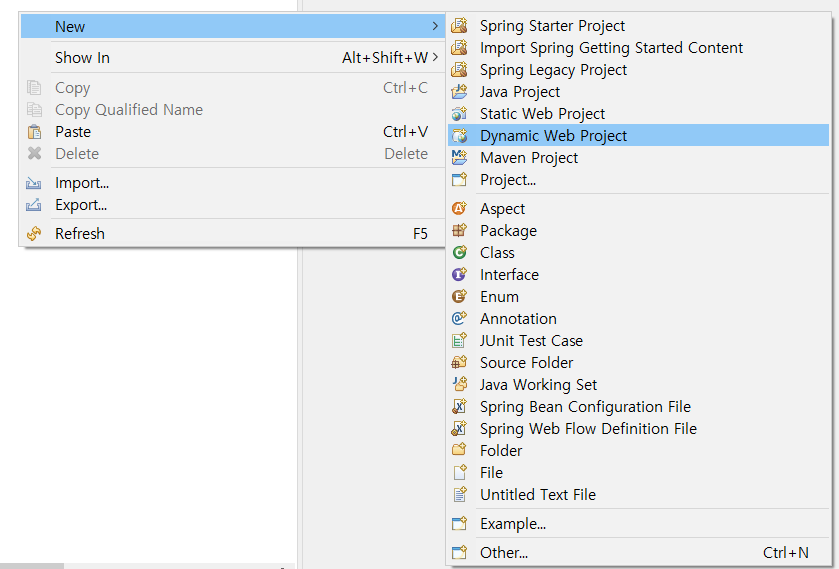
Task: Choose Export... from the context menu
Action: click(x=233, y=205)
